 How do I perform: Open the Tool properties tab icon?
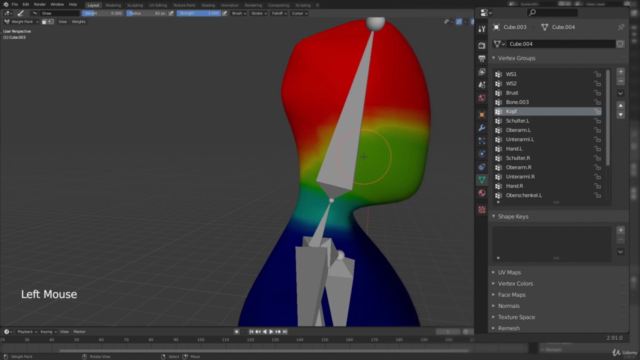[x=482, y=29]
